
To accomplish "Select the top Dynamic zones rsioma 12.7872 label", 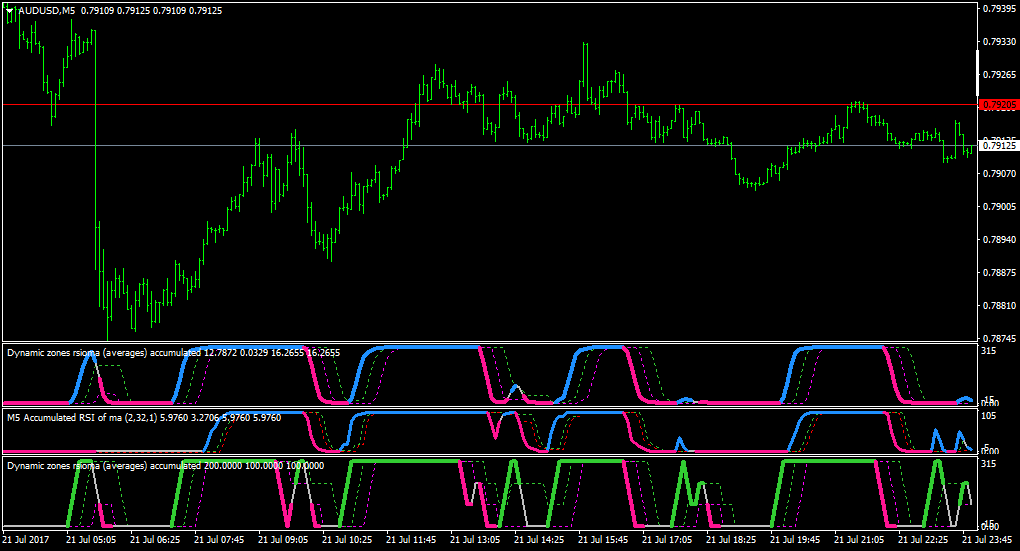I will point(174,353).
